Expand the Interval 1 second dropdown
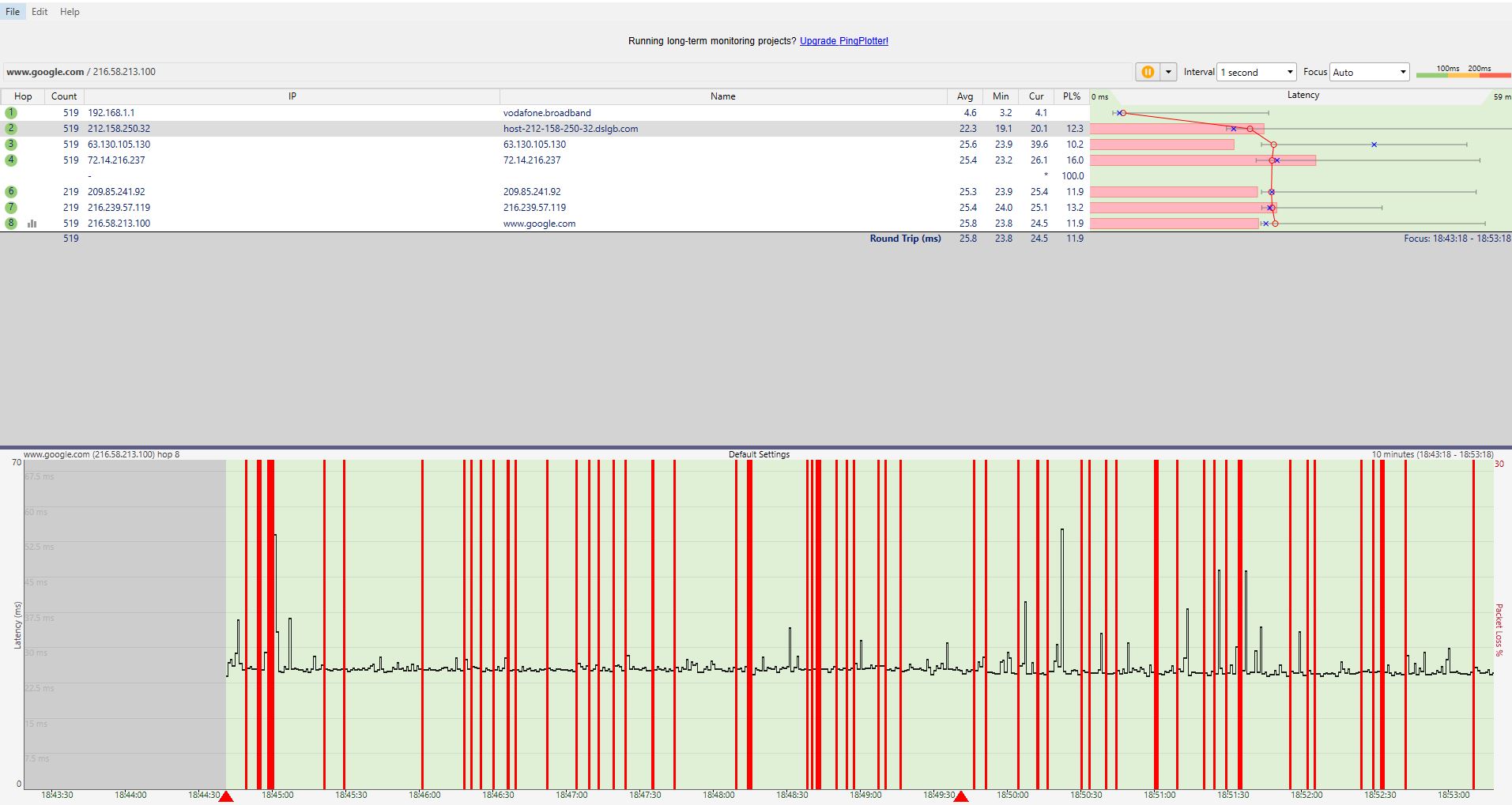1512x805 pixels. click(x=1257, y=72)
